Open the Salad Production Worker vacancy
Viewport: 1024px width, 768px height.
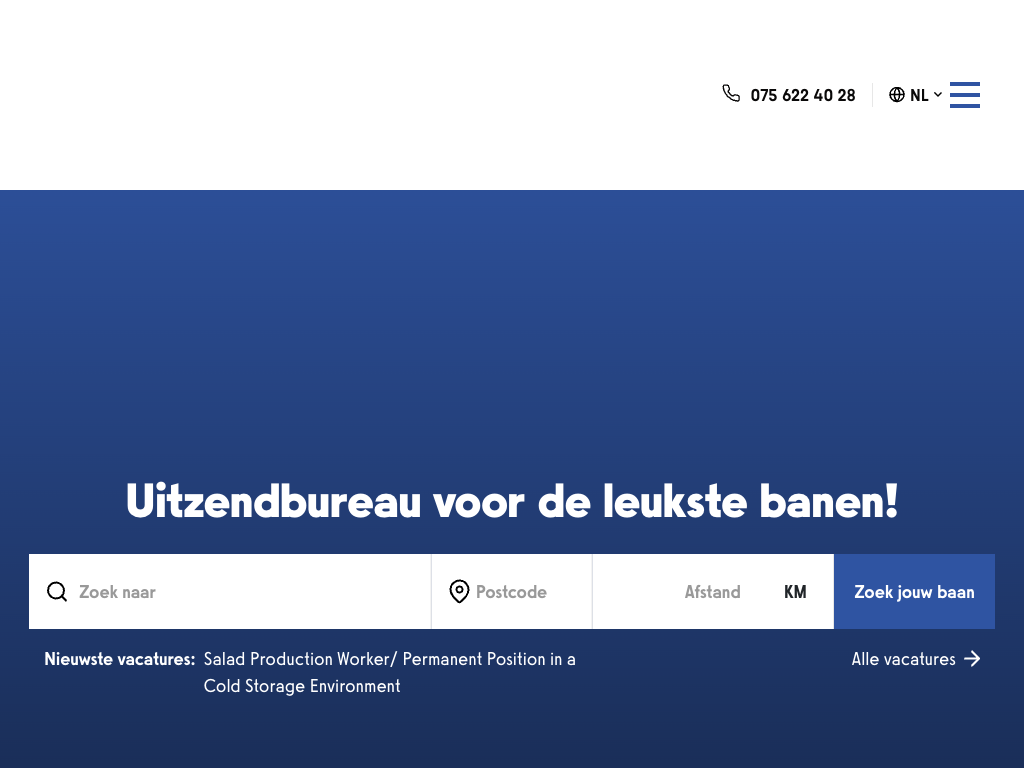389,659
